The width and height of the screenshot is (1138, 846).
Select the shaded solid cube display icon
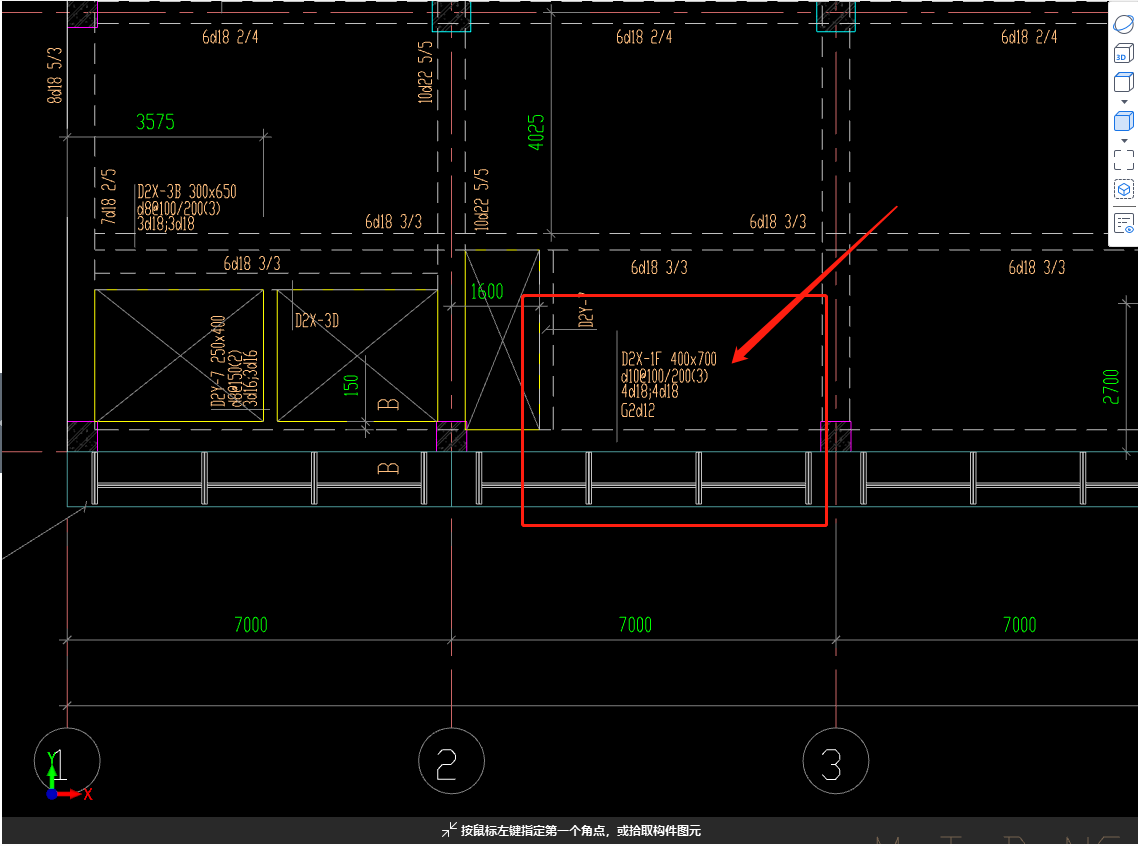1123,121
